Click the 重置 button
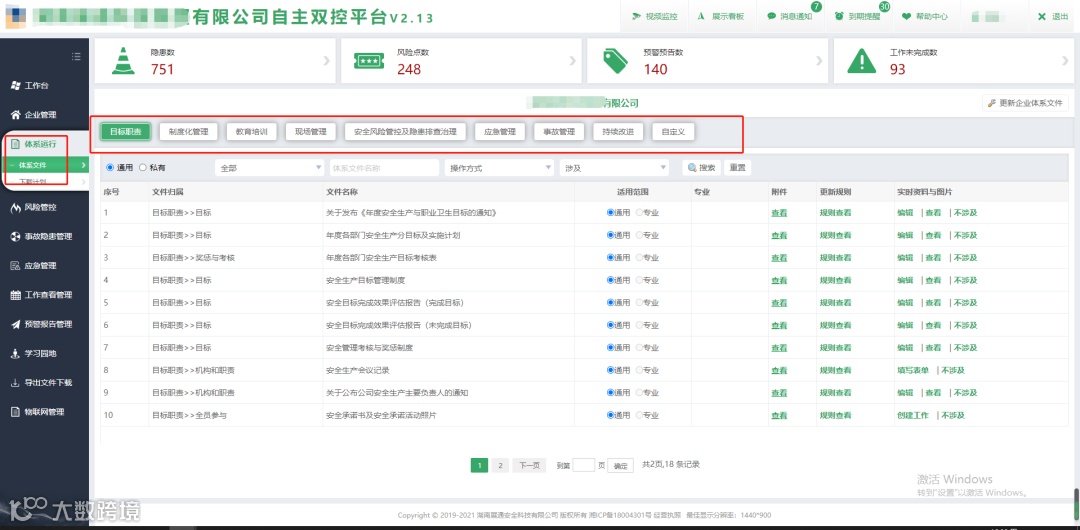The height and width of the screenshot is (530, 1080). click(x=737, y=167)
